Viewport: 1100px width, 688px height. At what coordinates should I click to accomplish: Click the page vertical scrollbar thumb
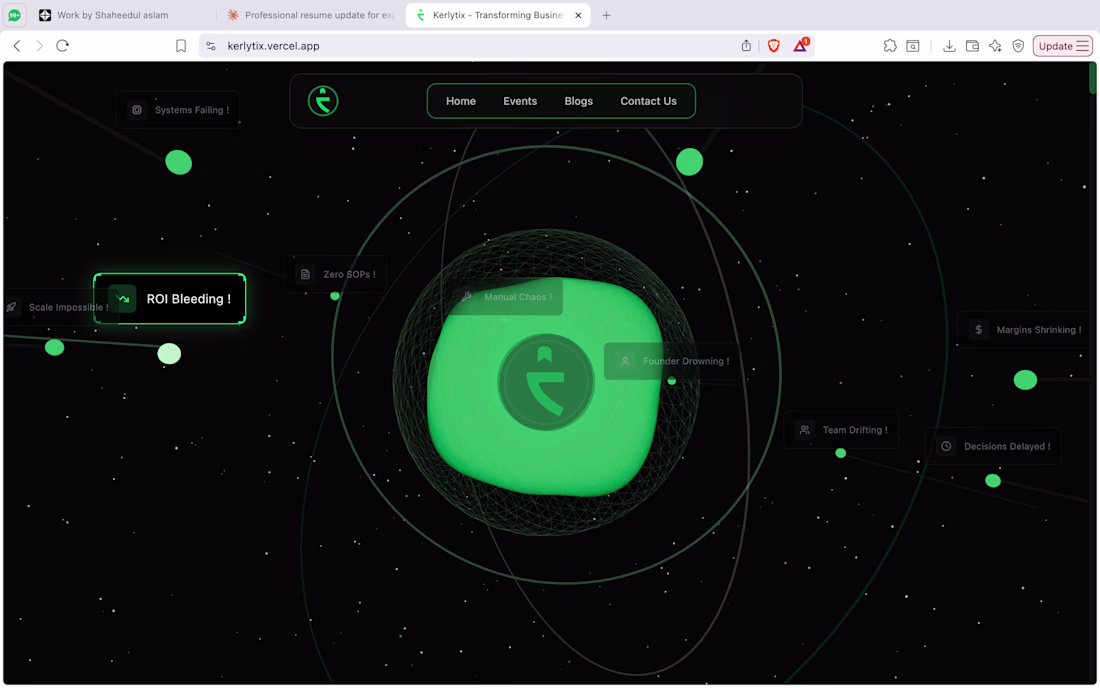1092,79
